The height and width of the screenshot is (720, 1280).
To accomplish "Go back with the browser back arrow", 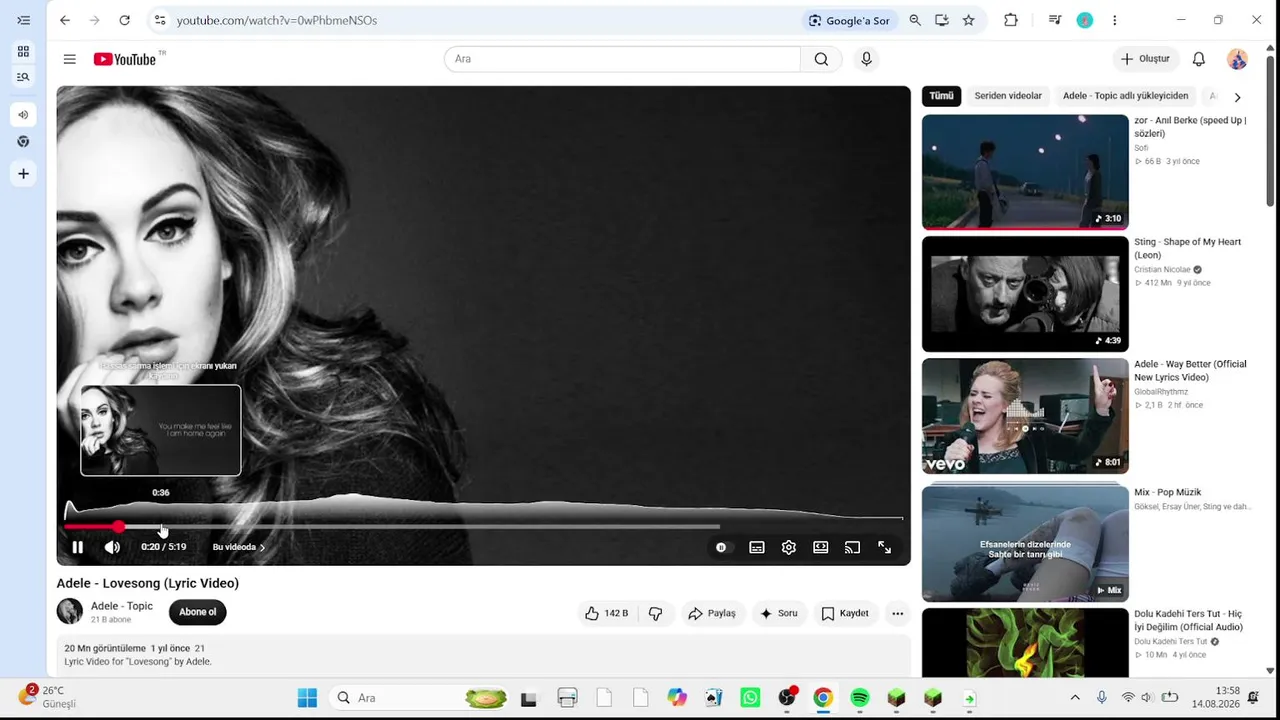I will tap(65, 20).
